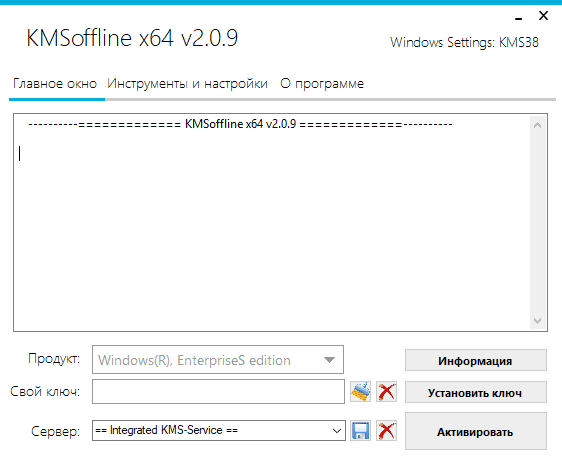The width and height of the screenshot is (562, 467).
Task: Click the Информация button
Action: [x=476, y=361]
